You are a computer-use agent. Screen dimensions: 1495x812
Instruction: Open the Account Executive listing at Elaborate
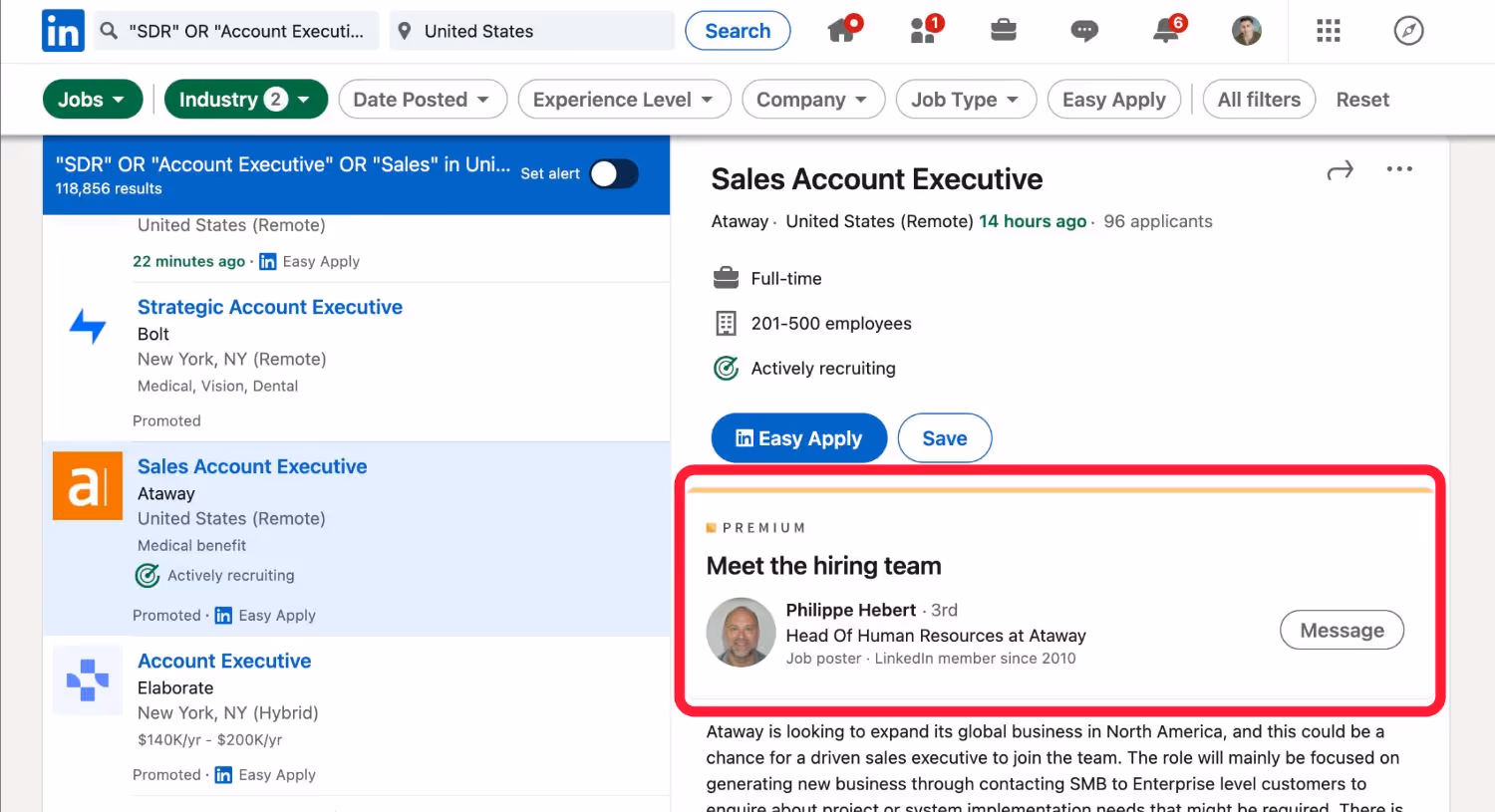click(x=224, y=661)
